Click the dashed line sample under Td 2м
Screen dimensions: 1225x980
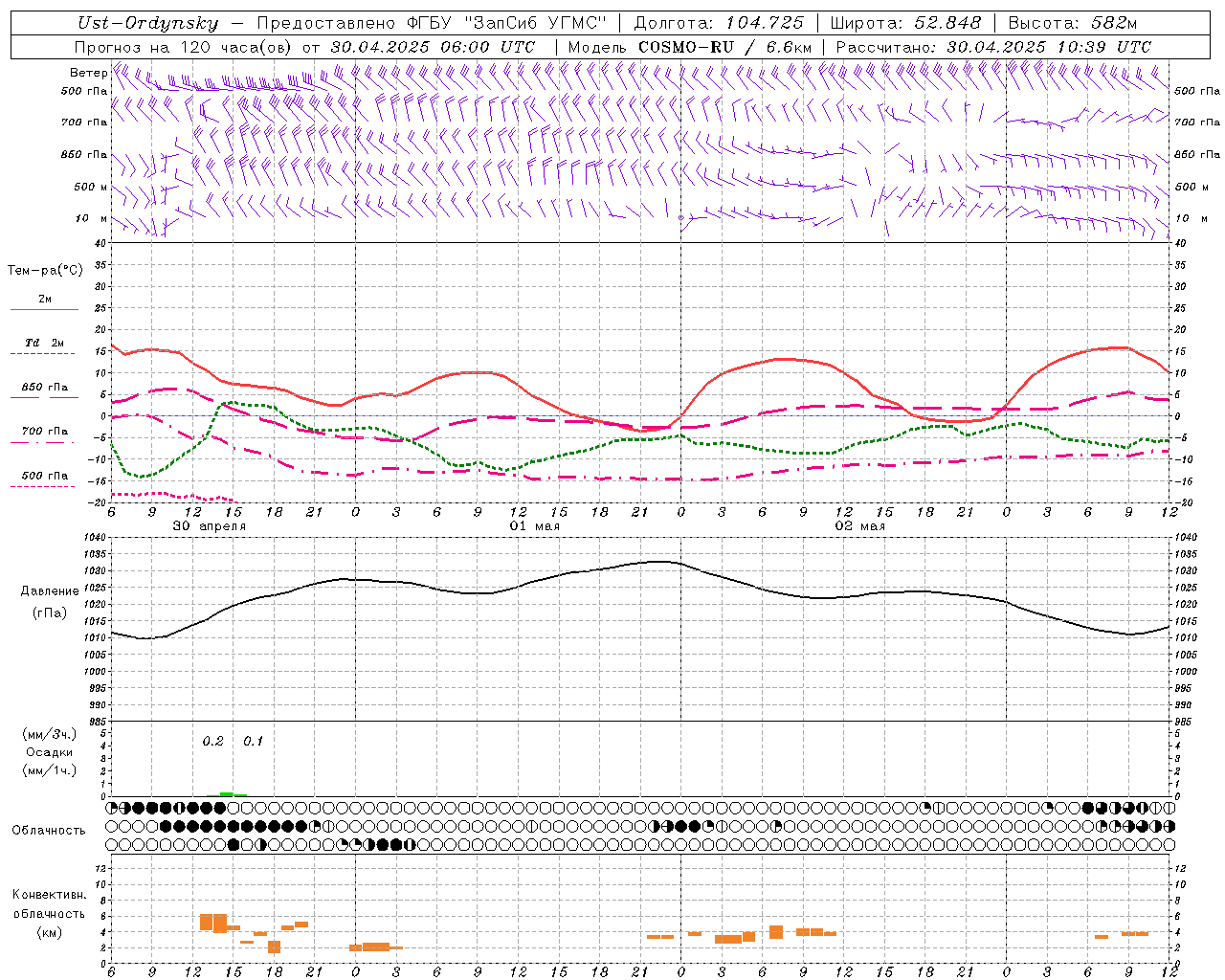tap(43, 354)
